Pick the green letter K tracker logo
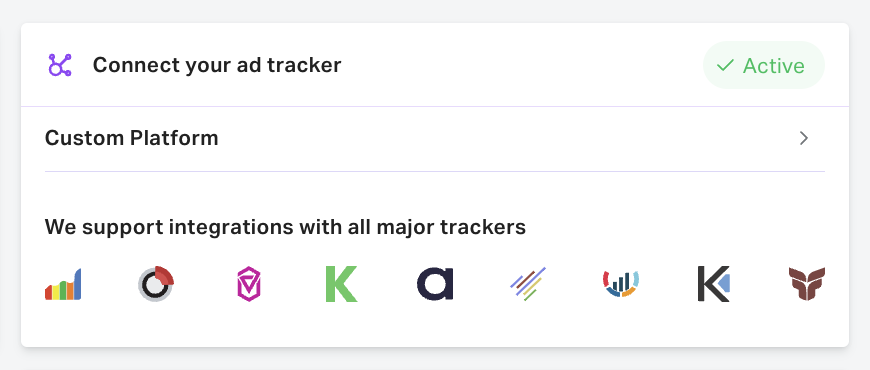This screenshot has width=870, height=370. tap(341, 284)
